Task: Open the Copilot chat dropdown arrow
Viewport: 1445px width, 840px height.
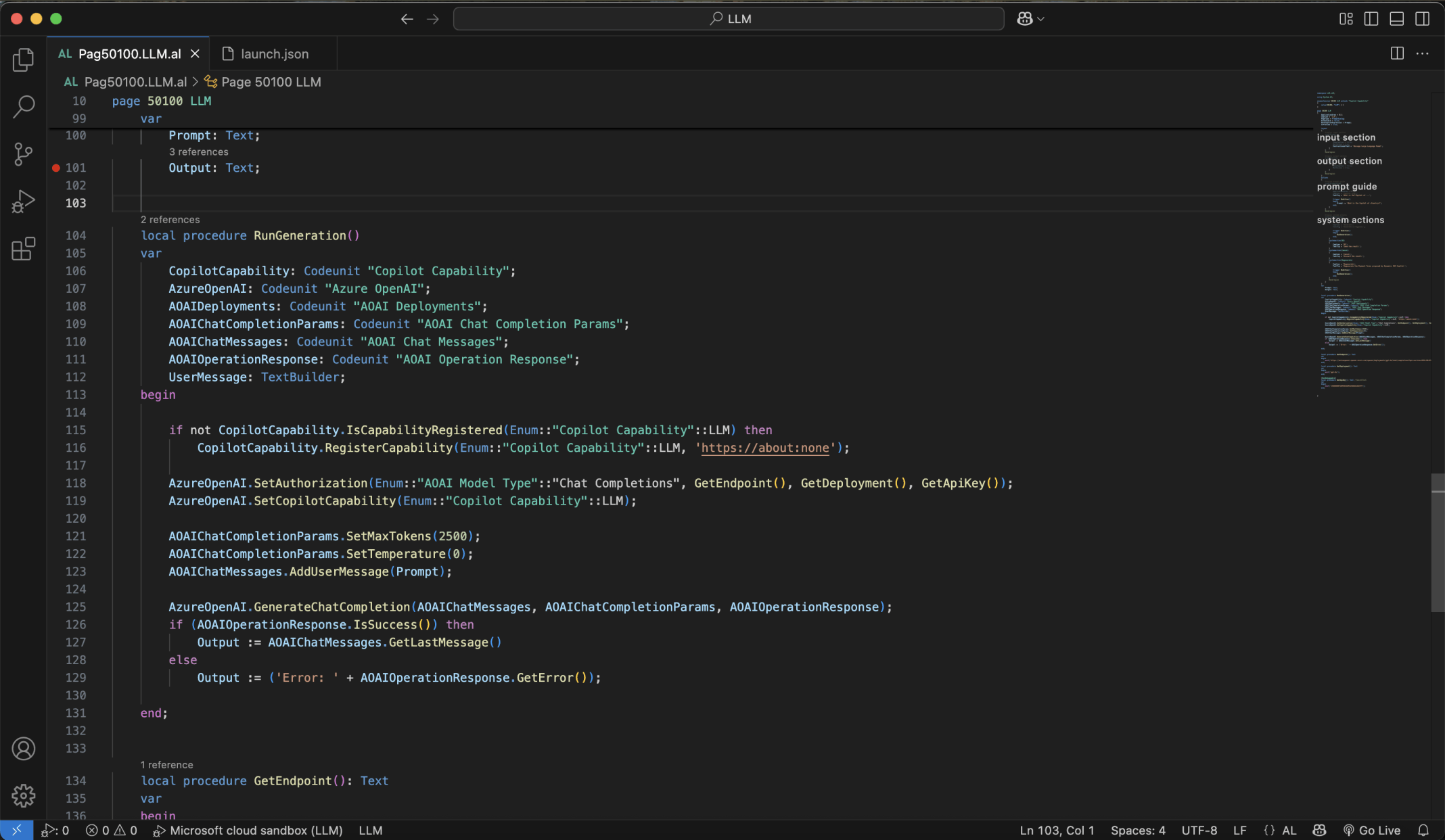Action: coord(1040,19)
